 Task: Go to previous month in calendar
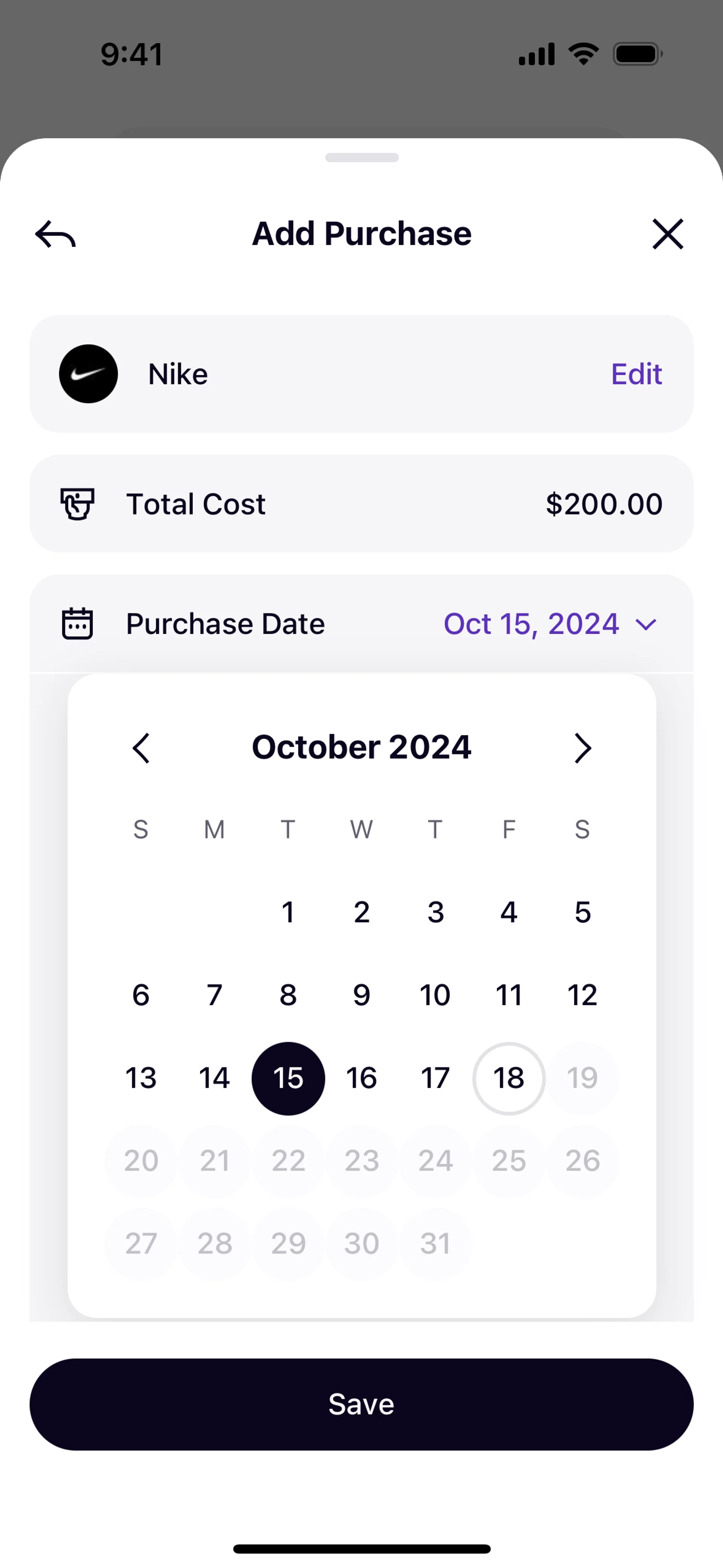click(141, 748)
